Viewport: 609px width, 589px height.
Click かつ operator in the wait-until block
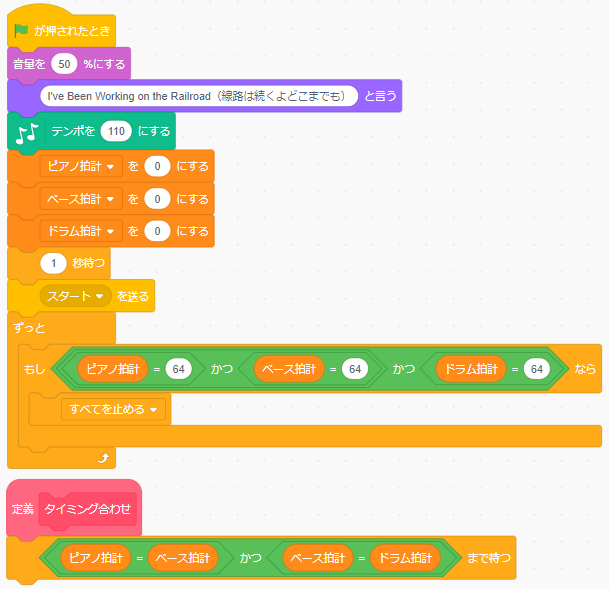tap(251, 558)
